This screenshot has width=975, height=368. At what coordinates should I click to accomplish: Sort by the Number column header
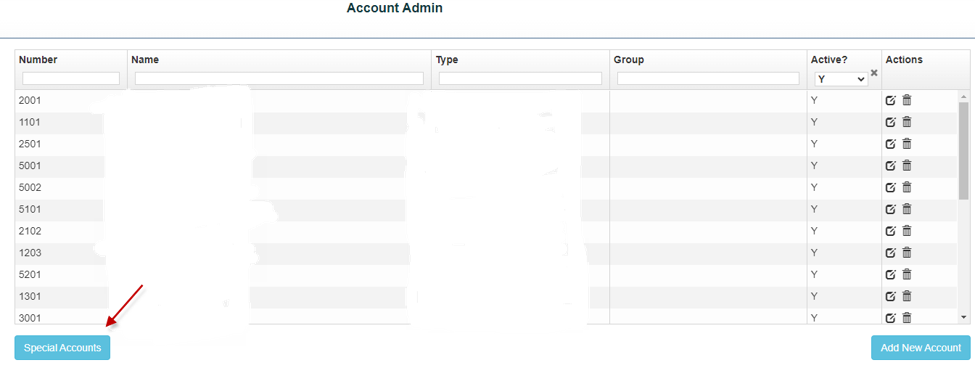tap(38, 60)
